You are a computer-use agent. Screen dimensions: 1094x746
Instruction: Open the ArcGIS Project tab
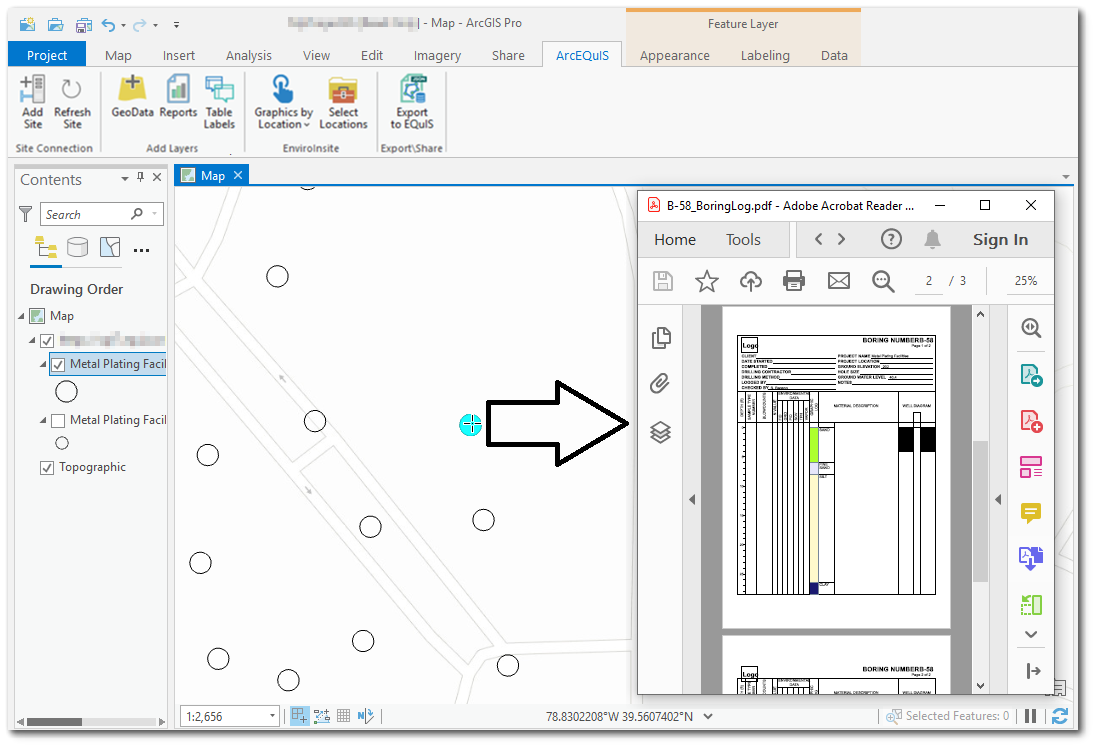[x=47, y=55]
